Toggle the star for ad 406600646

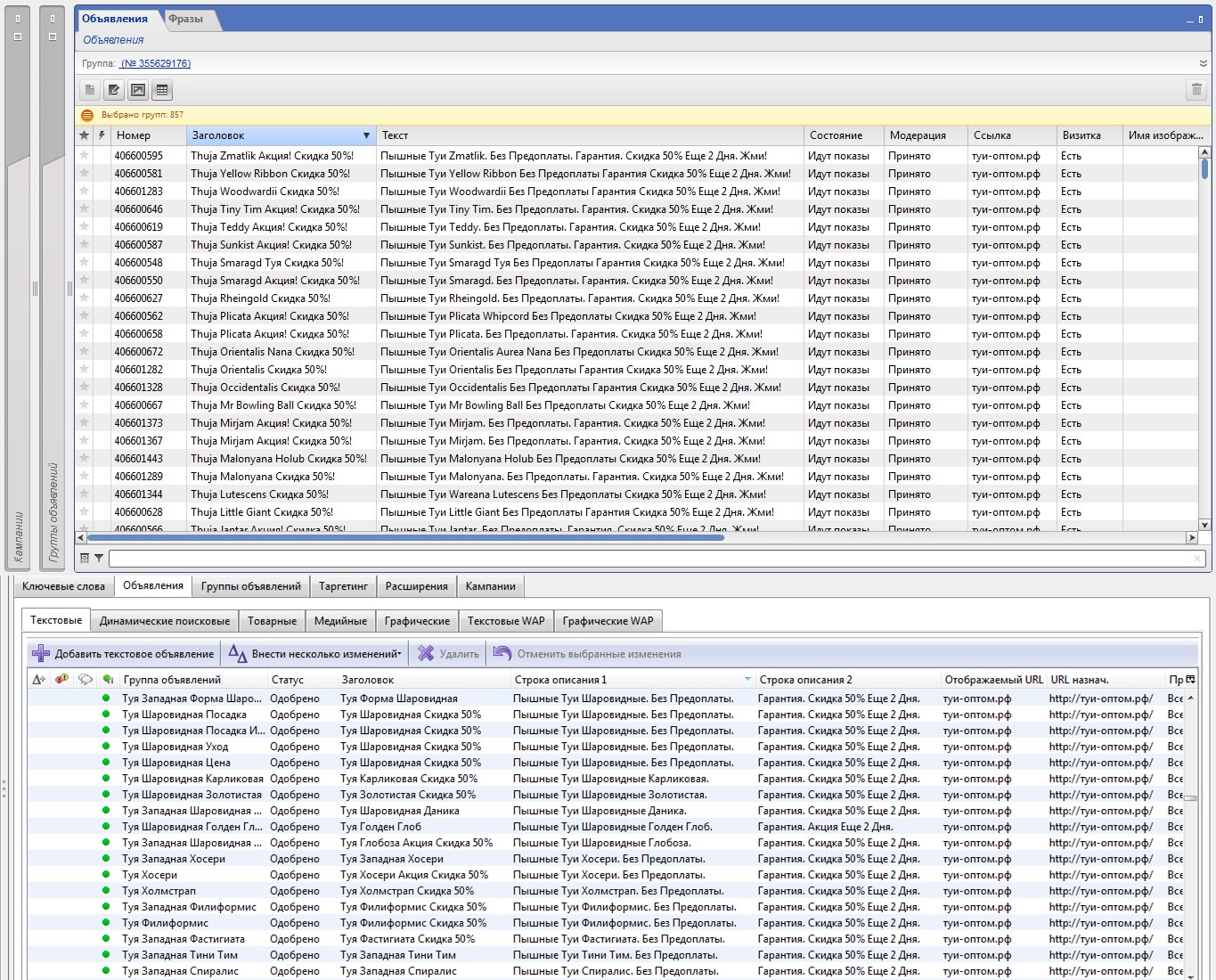coord(85,209)
